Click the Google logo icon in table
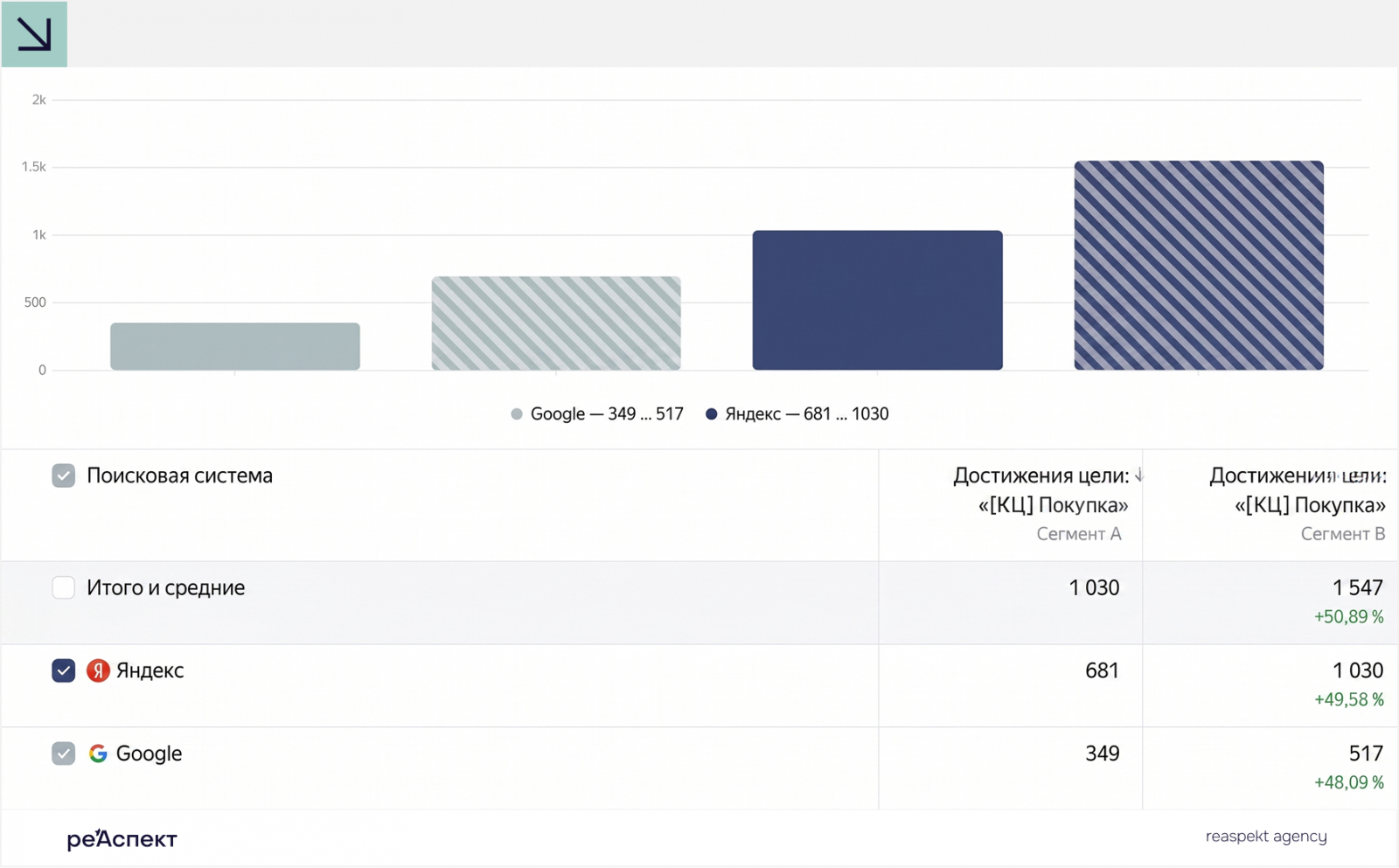This screenshot has height=868, width=1399. [x=98, y=753]
